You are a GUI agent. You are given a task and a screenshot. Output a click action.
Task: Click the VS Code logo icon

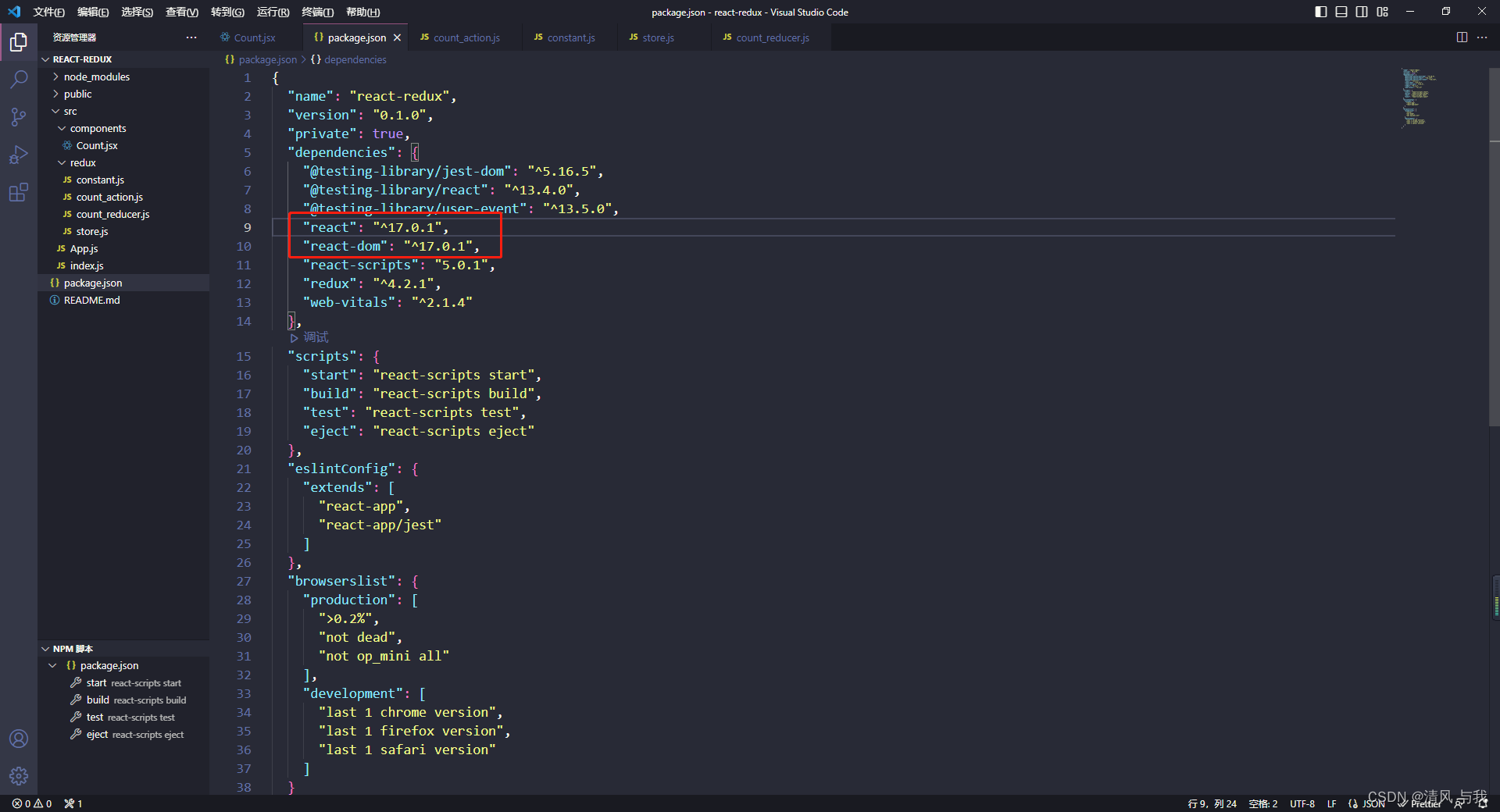tap(14, 12)
